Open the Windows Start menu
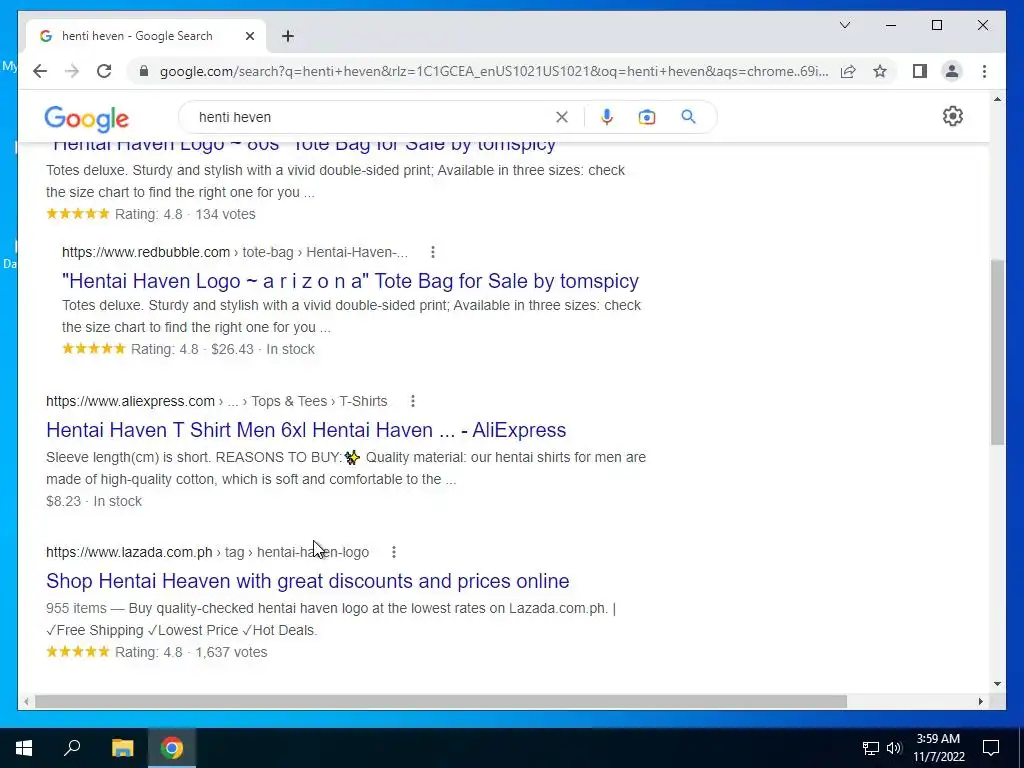The image size is (1024, 768). [24, 748]
